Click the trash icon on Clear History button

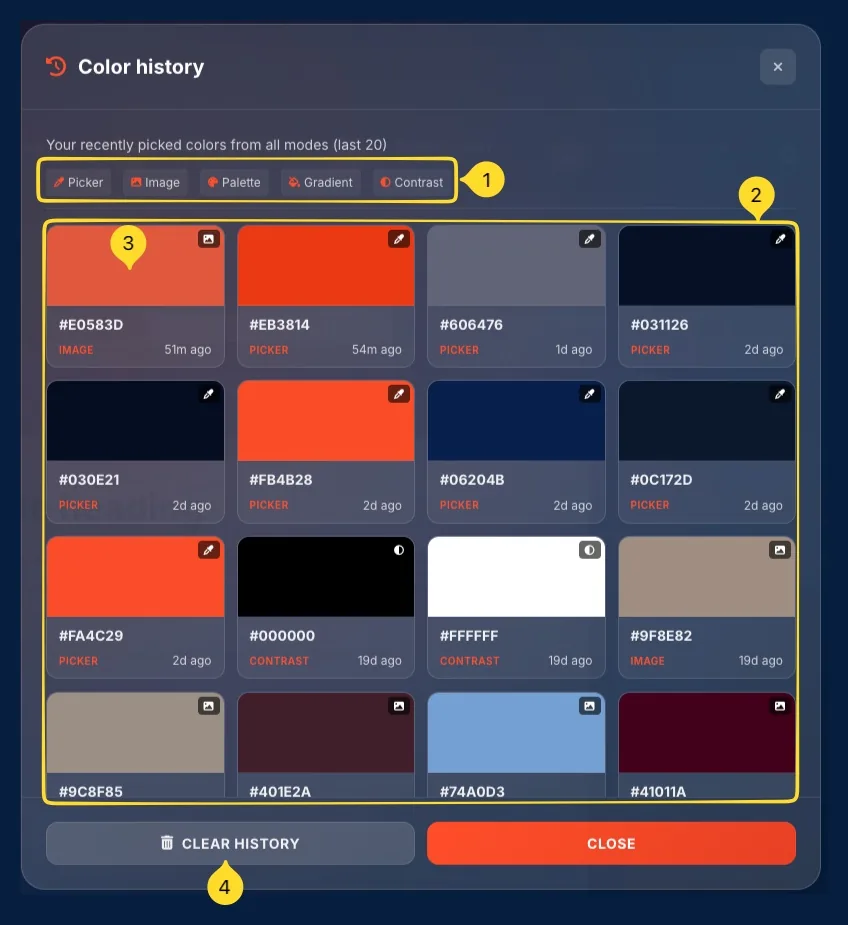click(x=166, y=843)
